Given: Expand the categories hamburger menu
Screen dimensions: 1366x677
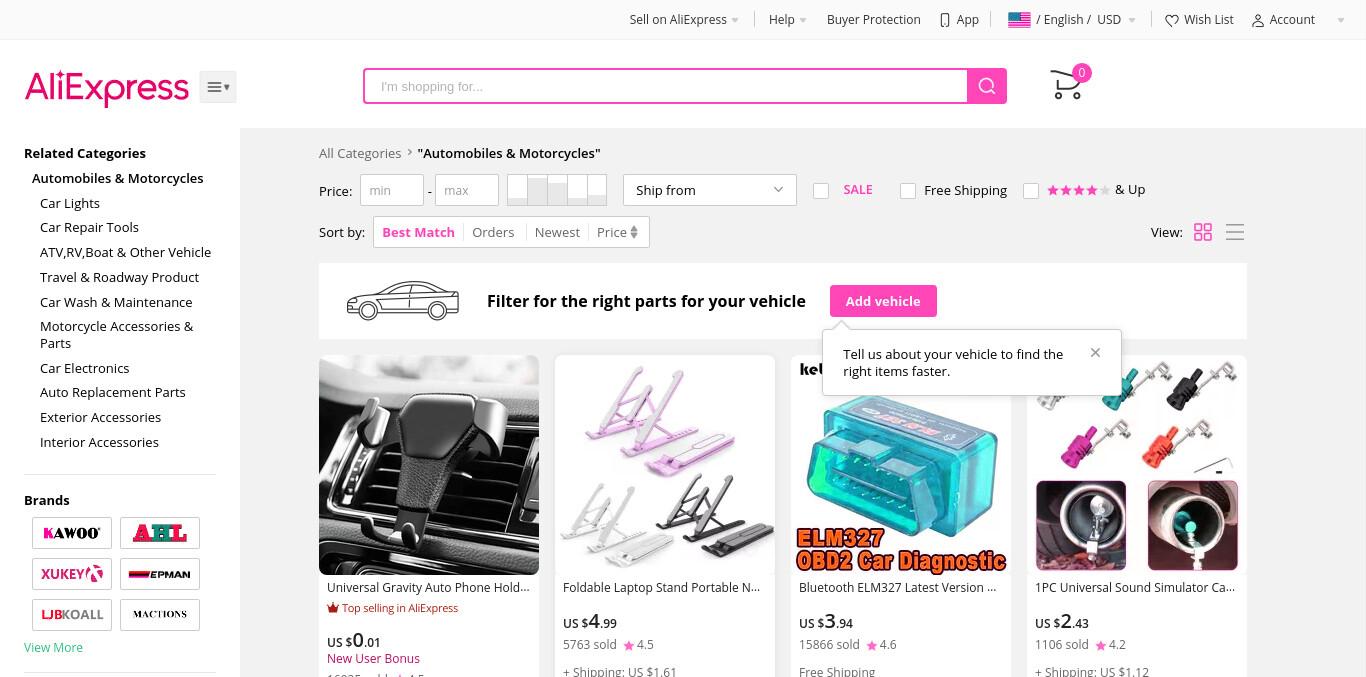Looking at the screenshot, I should point(218,87).
